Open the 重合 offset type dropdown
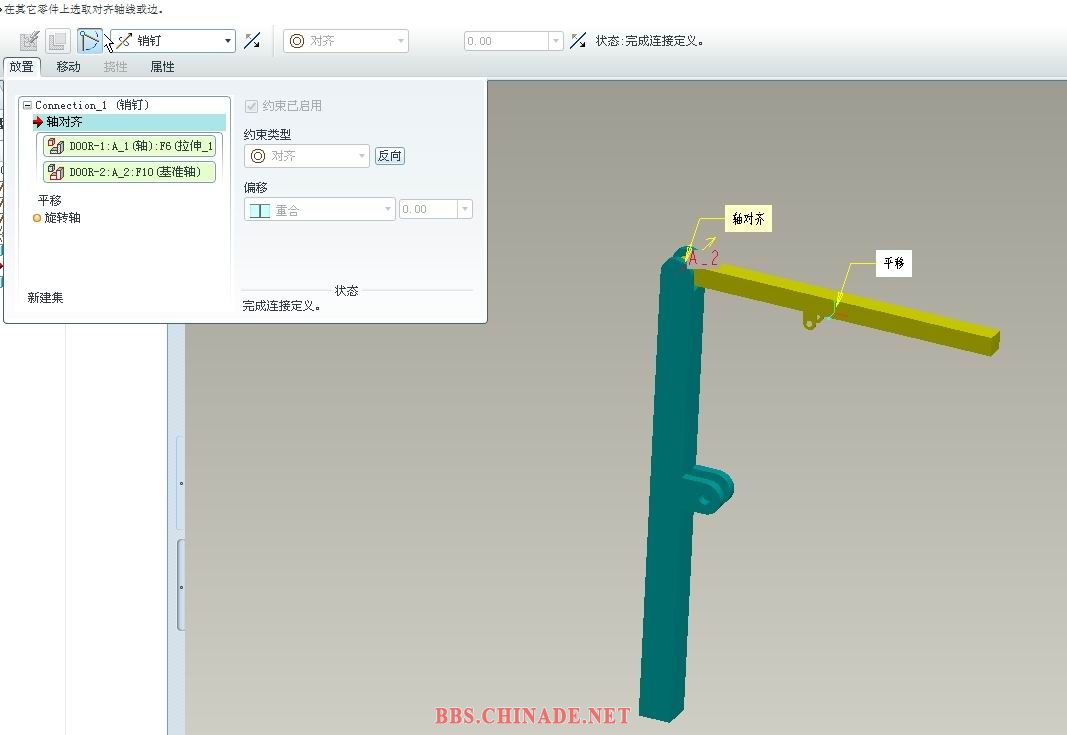Image resolution: width=1067 pixels, height=735 pixels. (x=320, y=210)
